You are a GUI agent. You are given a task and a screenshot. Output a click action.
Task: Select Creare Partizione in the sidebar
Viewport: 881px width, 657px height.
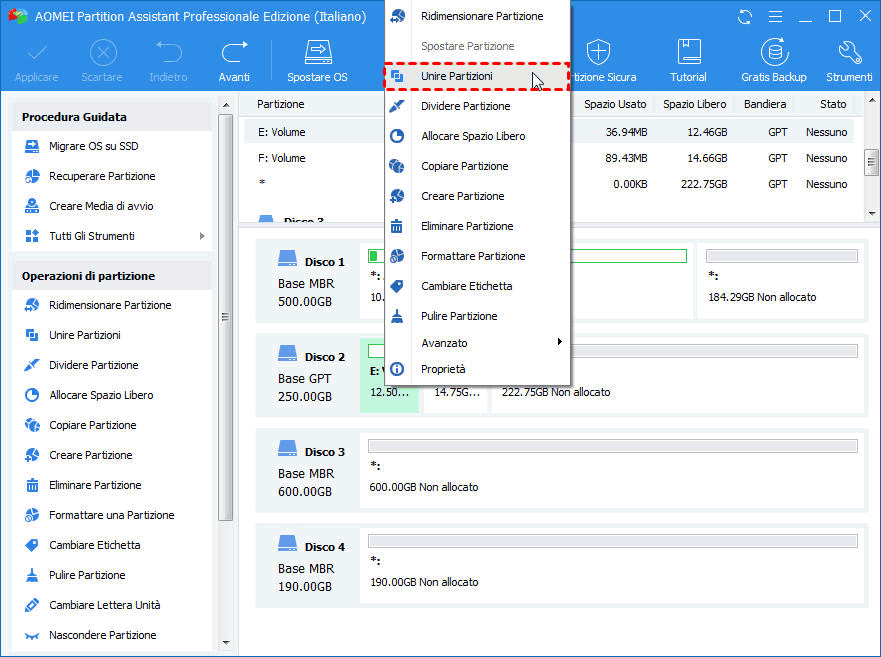pyautogui.click(x=90, y=455)
